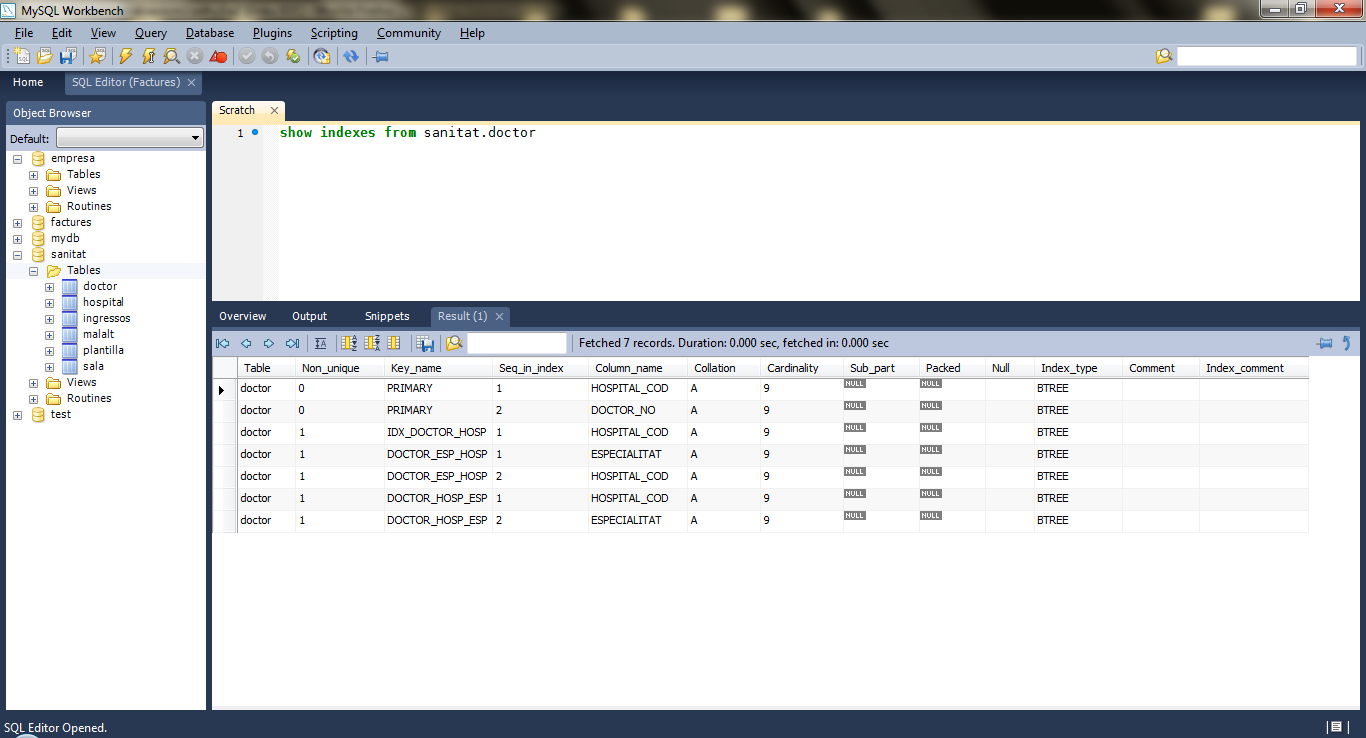Switch to the Snippets tab

pyautogui.click(x=387, y=316)
